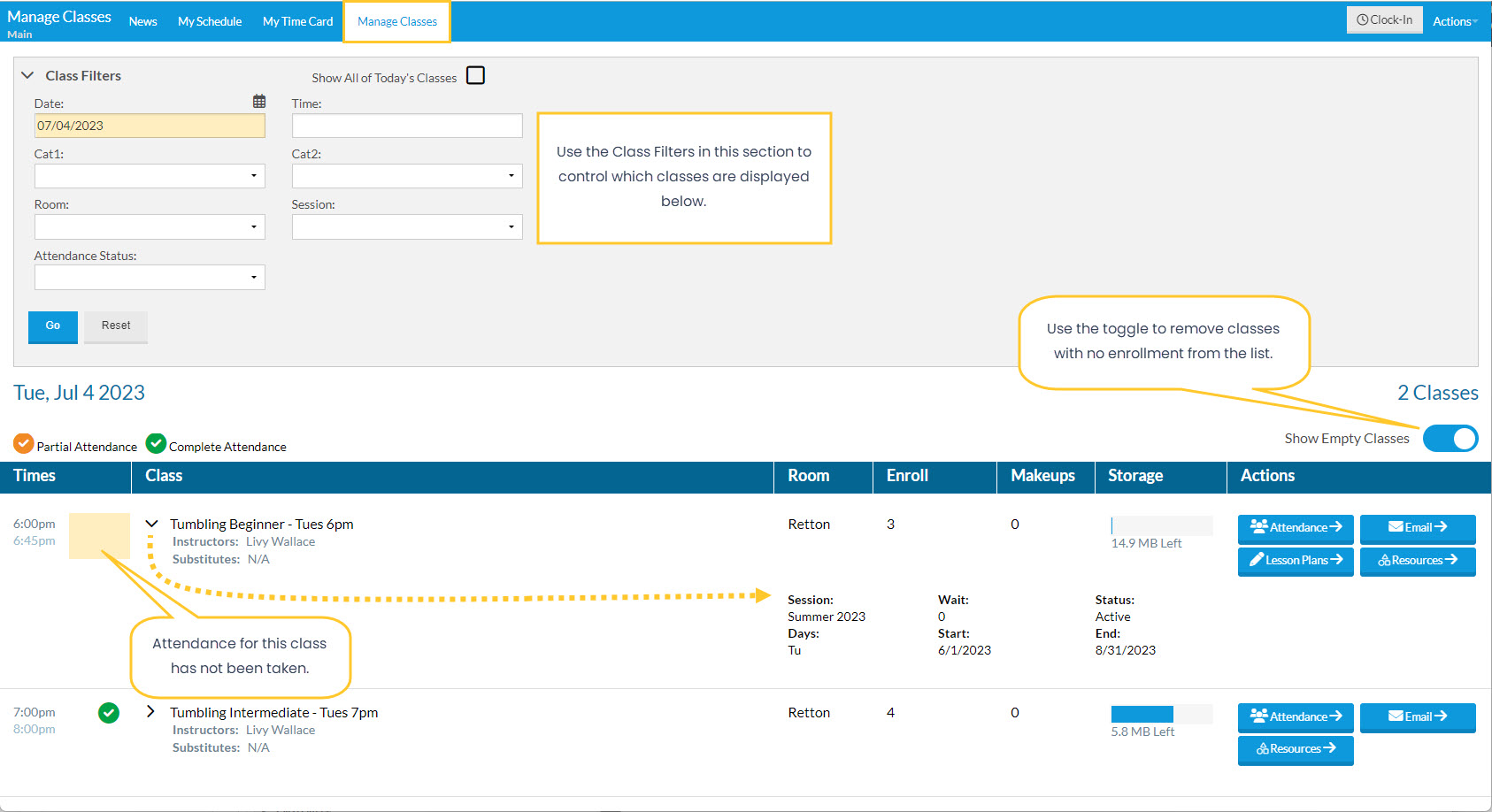Click the storage bar for Tumbling Intermediate
The image size is (1492, 812).
tap(1162, 714)
